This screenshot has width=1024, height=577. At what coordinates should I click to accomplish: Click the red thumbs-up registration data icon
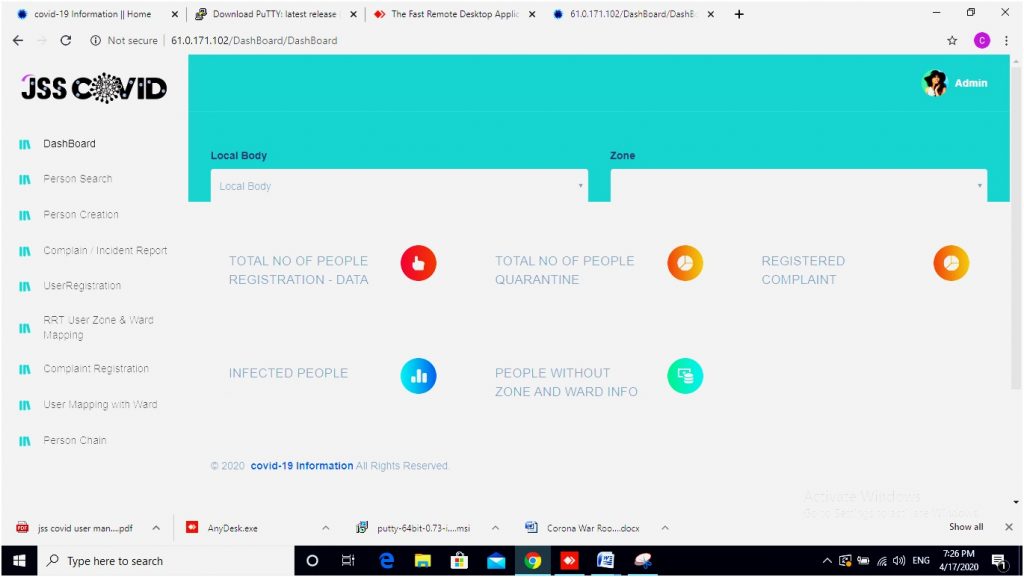[418, 263]
